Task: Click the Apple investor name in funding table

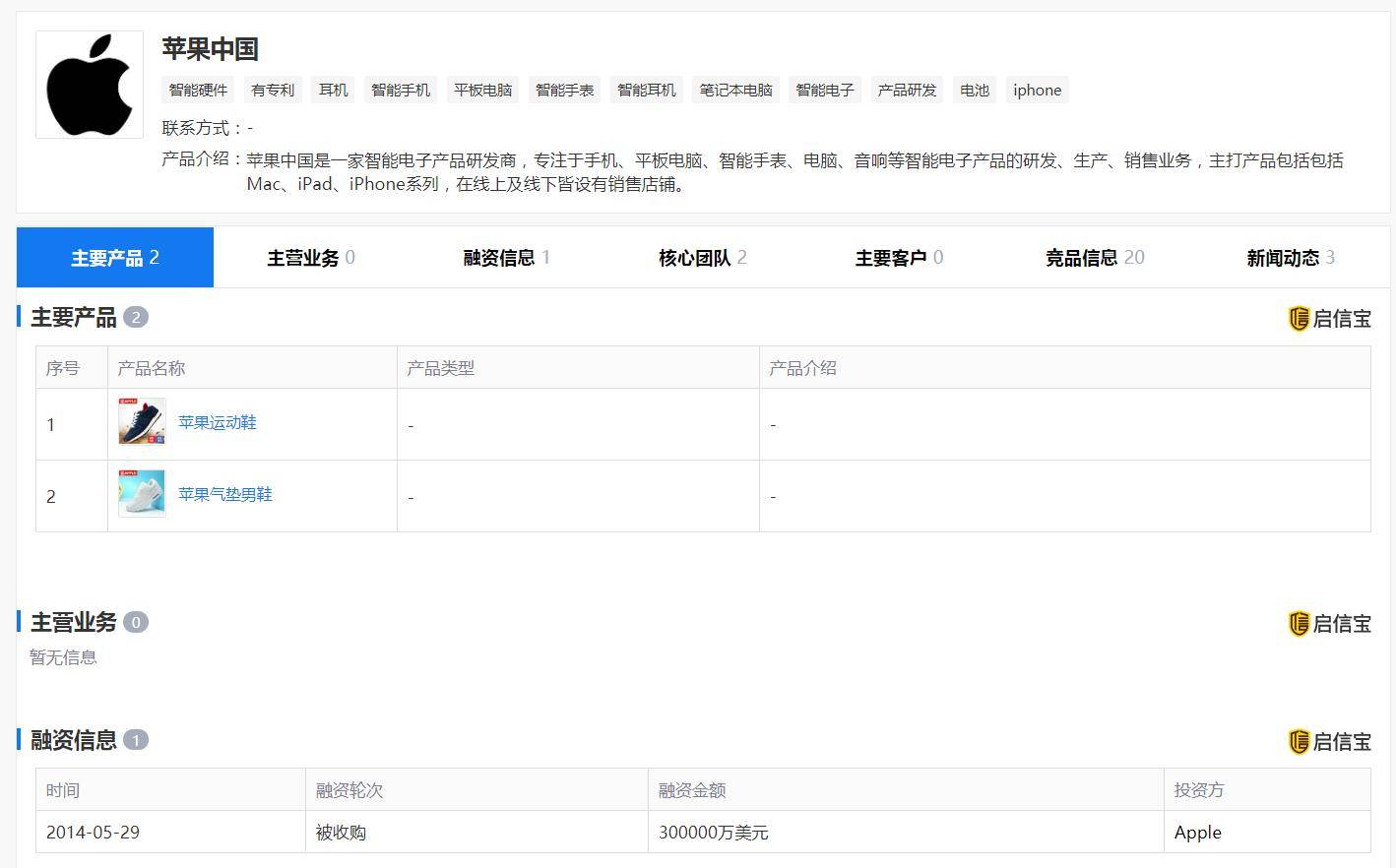Action: pos(1197,832)
